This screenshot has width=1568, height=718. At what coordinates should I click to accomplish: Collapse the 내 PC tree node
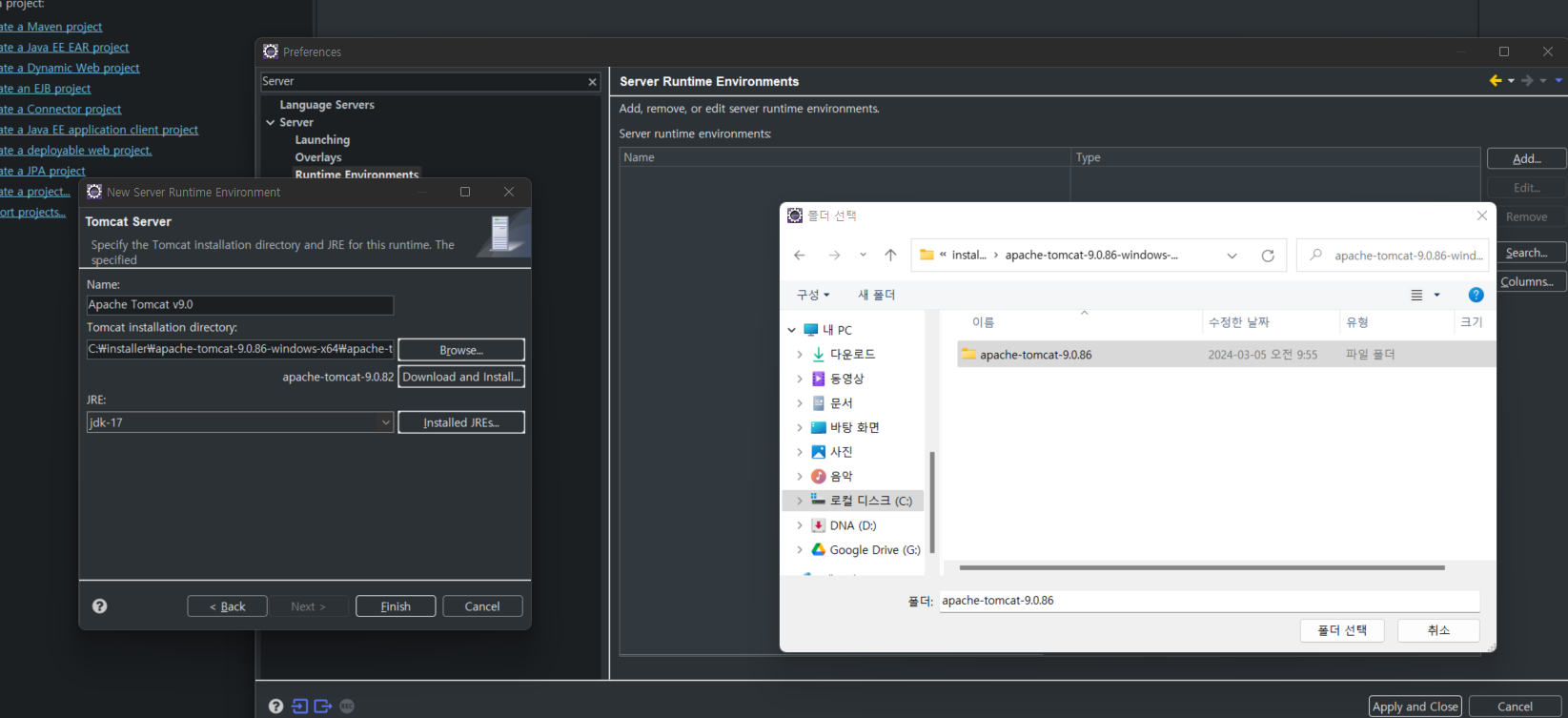(791, 330)
